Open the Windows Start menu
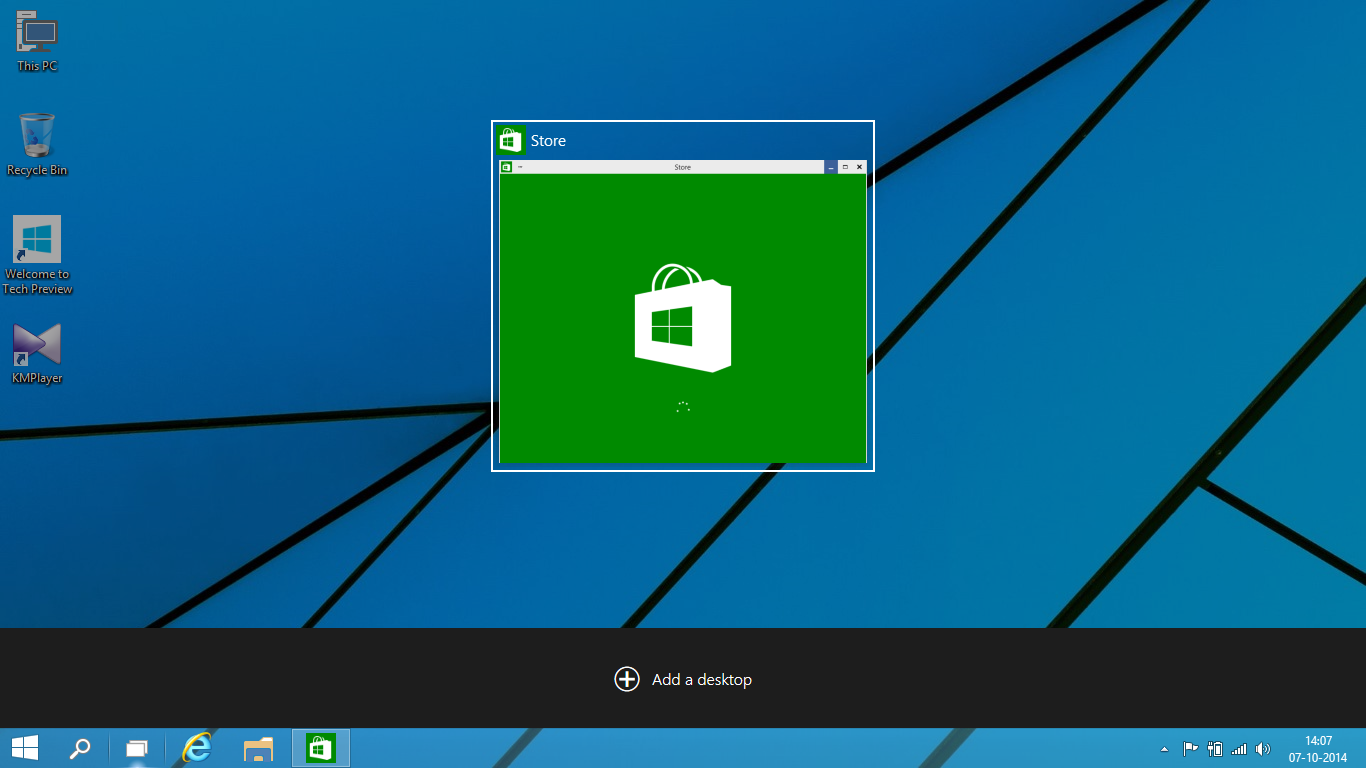1366x768 pixels. pyautogui.click(x=25, y=748)
